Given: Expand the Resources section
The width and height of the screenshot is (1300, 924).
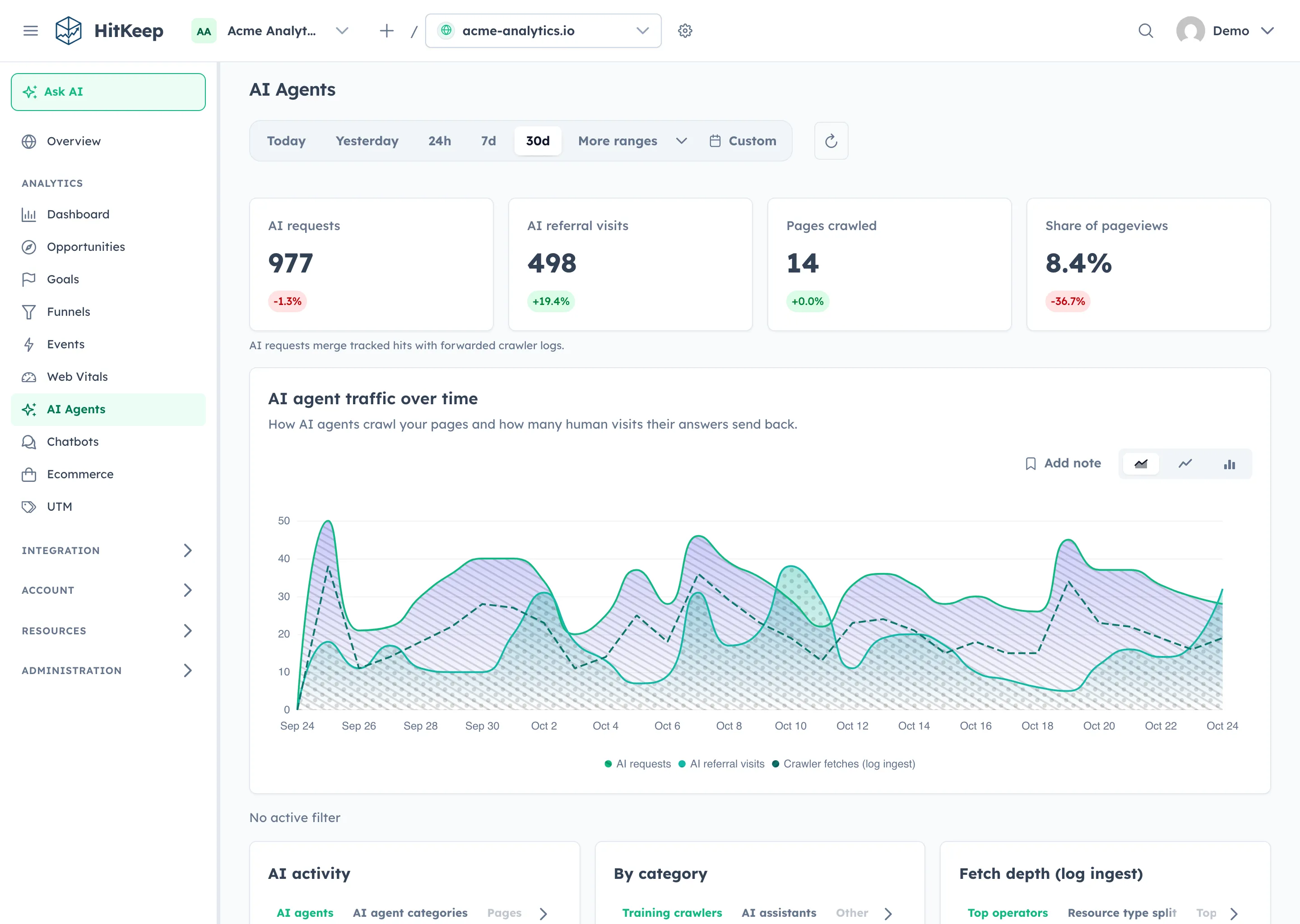Looking at the screenshot, I should pyautogui.click(x=108, y=630).
